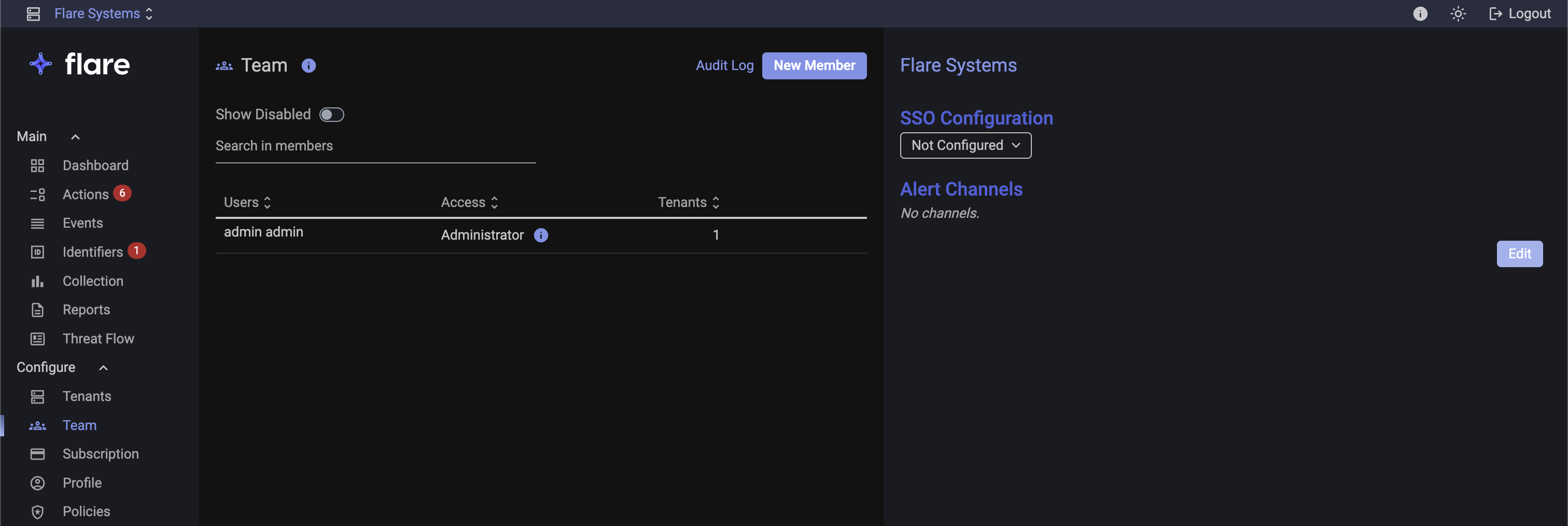Open the info tooltip next to Administrator
The width and height of the screenshot is (1568, 526).
pyautogui.click(x=540, y=235)
